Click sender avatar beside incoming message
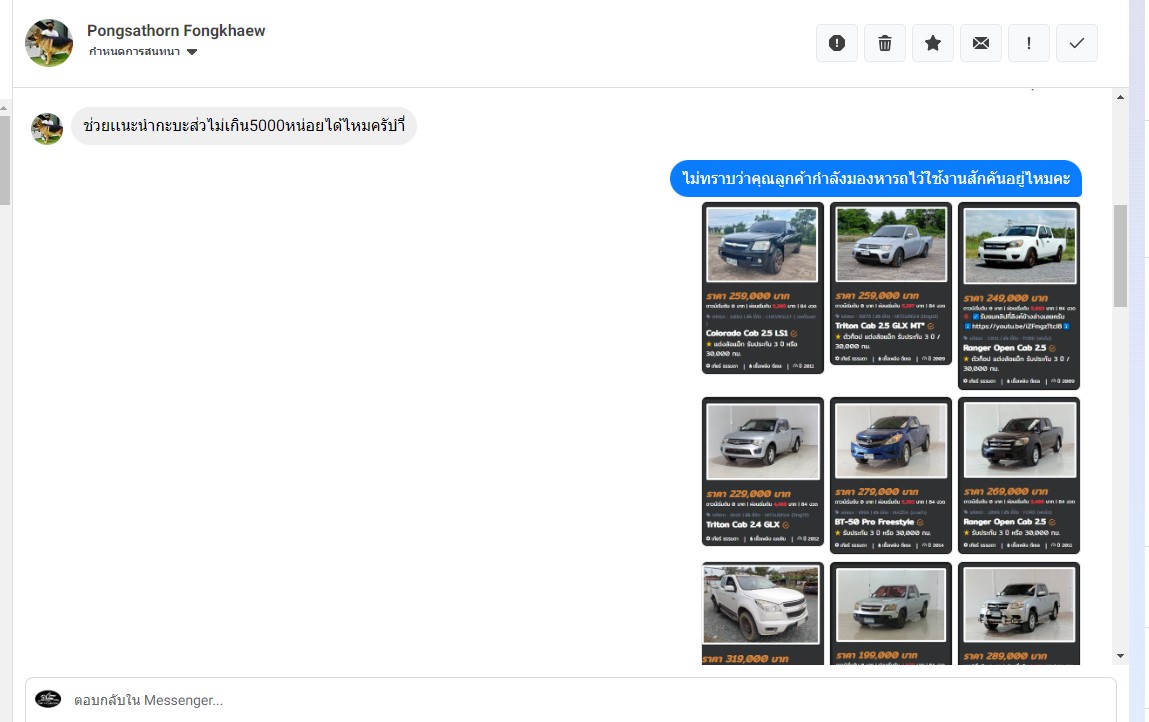 point(47,129)
